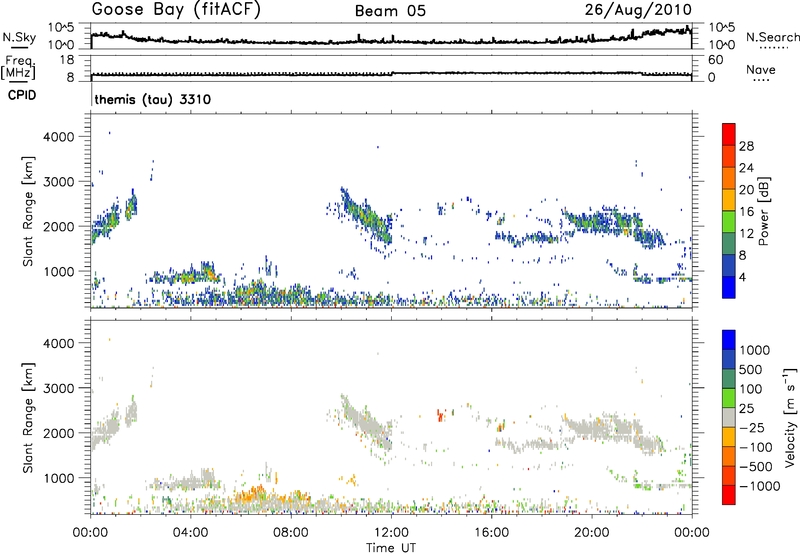Image resolution: width=800 pixels, height=554 pixels.
Task: Click the '16:00' time tick label
Action: pos(491,533)
